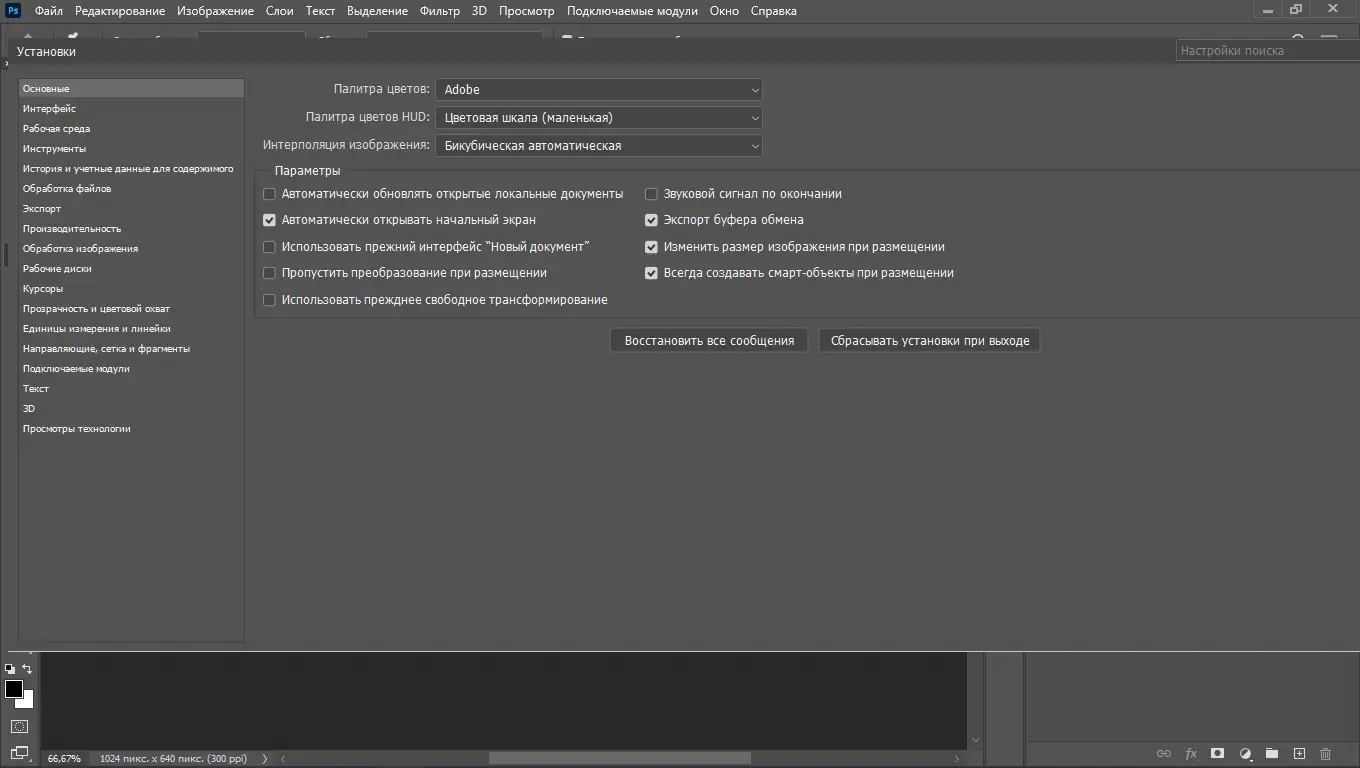Swap foreground and background colors
The width and height of the screenshot is (1360, 768).
27,669
